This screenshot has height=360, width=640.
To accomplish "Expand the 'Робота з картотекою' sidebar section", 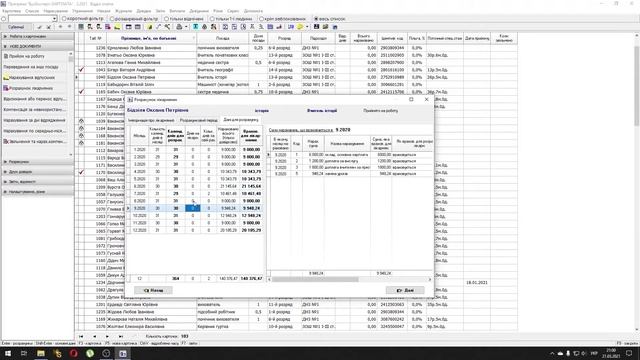I will click(38, 36).
